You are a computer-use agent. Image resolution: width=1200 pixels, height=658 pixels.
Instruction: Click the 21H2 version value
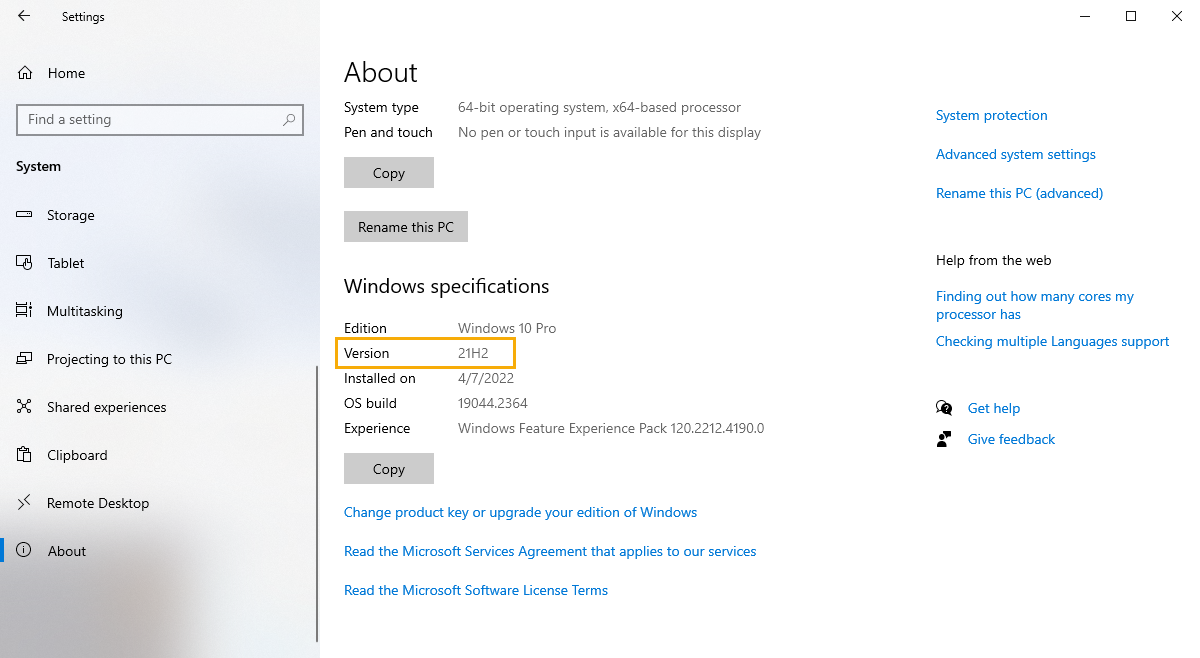point(472,353)
